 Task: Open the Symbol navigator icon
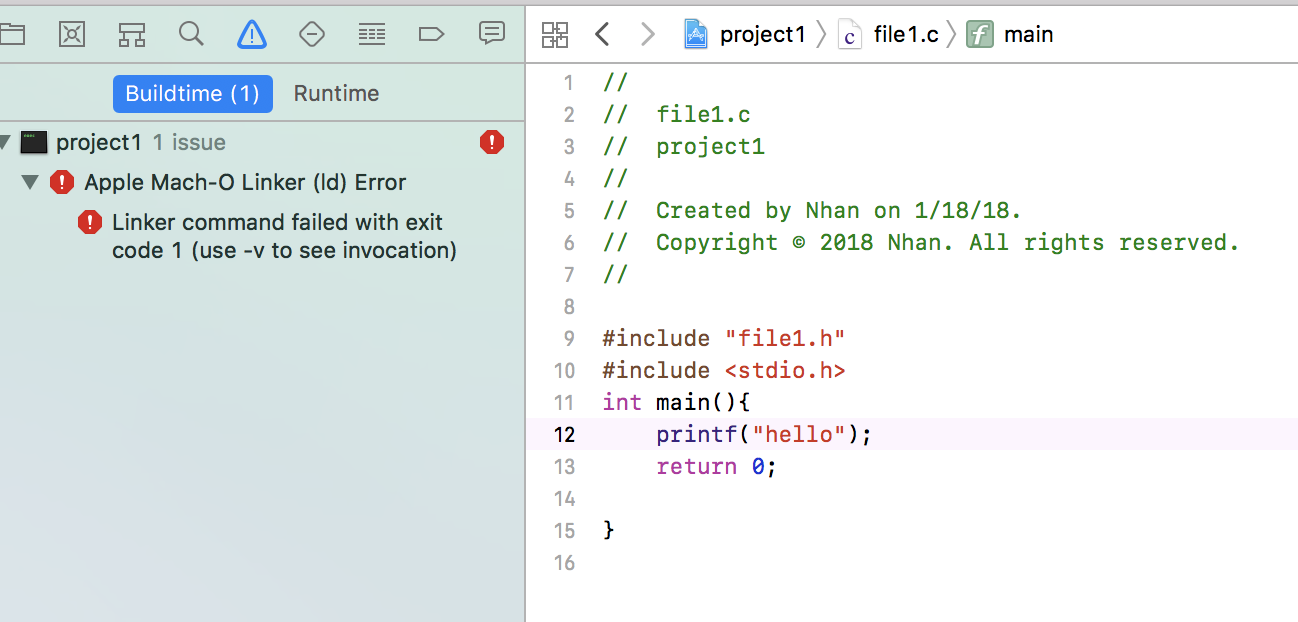[x=132, y=35]
